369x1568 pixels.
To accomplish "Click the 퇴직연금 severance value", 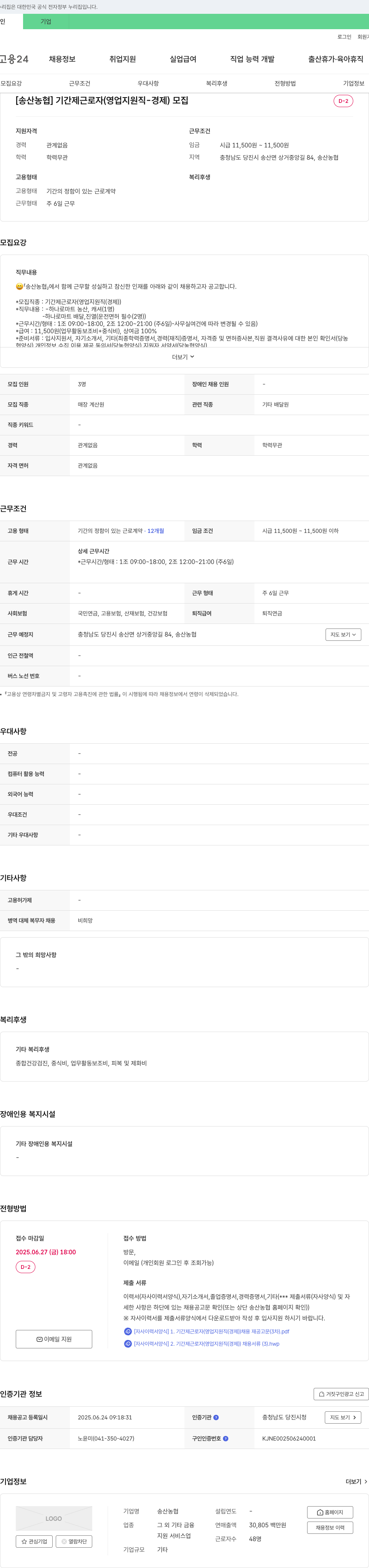I will point(272,614).
